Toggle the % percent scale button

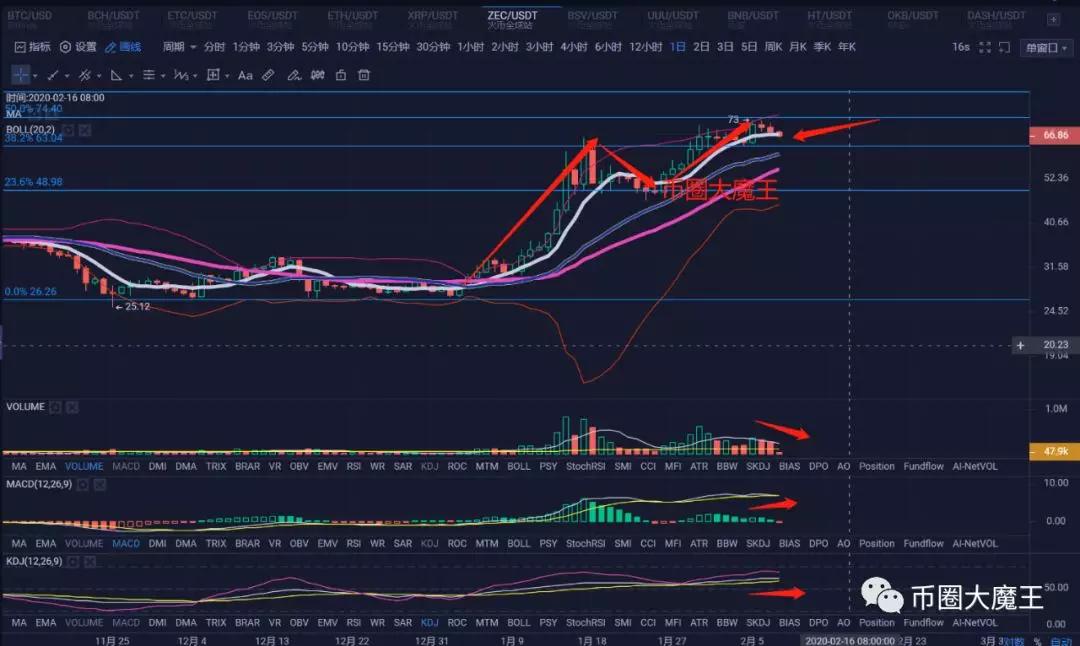tap(1037, 641)
